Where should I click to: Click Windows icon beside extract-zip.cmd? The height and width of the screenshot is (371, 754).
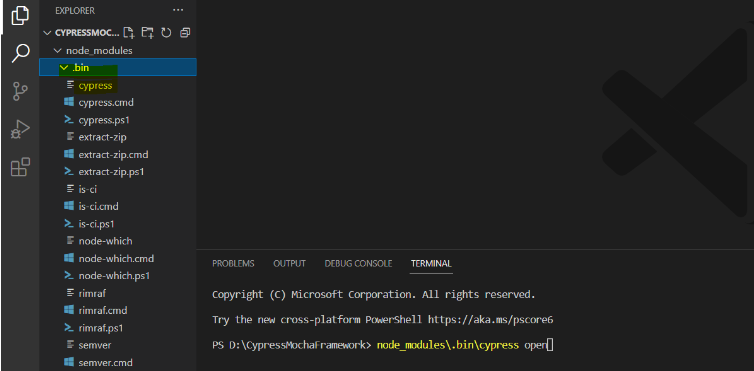[x=69, y=155]
